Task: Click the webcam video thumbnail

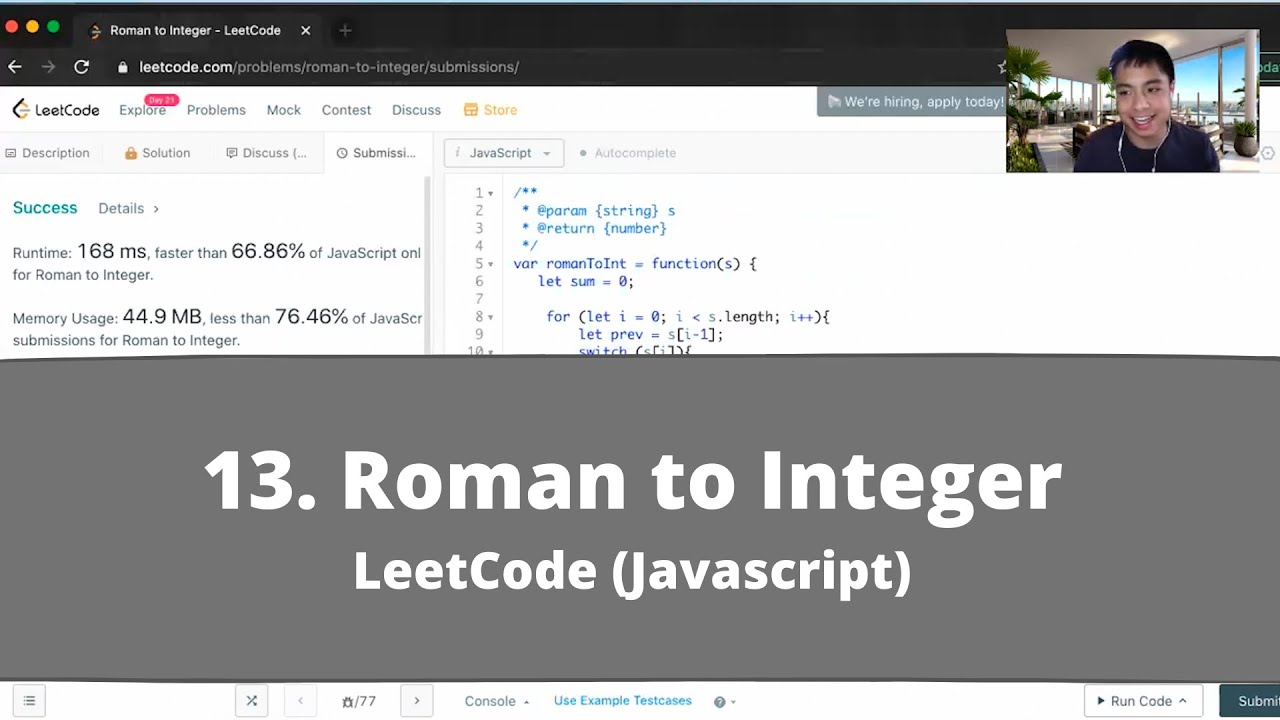Action: 1132,101
